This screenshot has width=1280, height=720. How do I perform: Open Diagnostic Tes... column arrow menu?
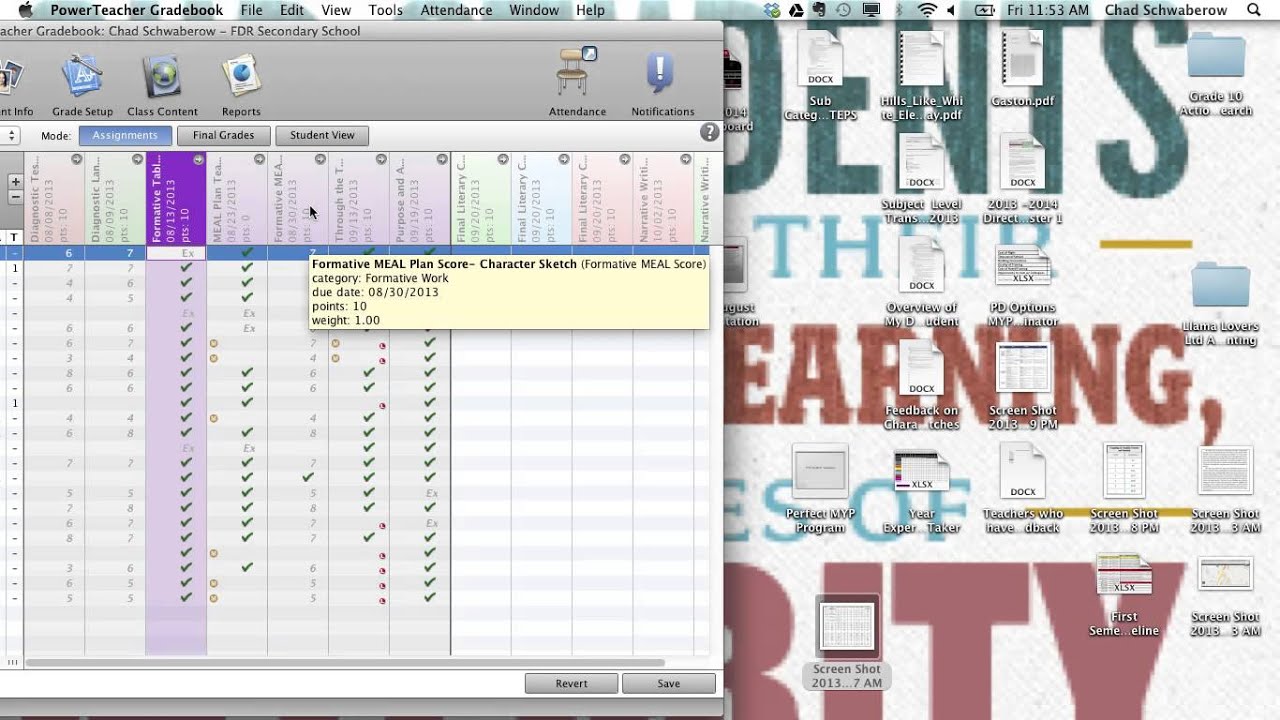coord(77,160)
